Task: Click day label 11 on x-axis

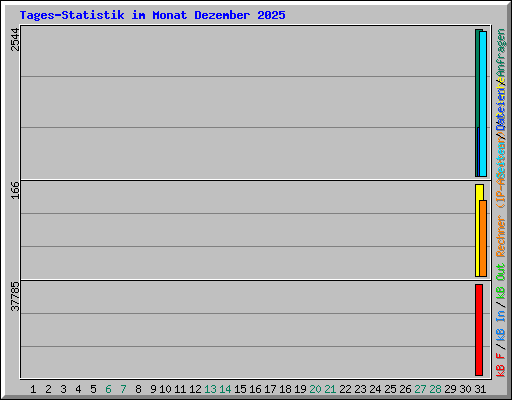Action: click(x=180, y=389)
